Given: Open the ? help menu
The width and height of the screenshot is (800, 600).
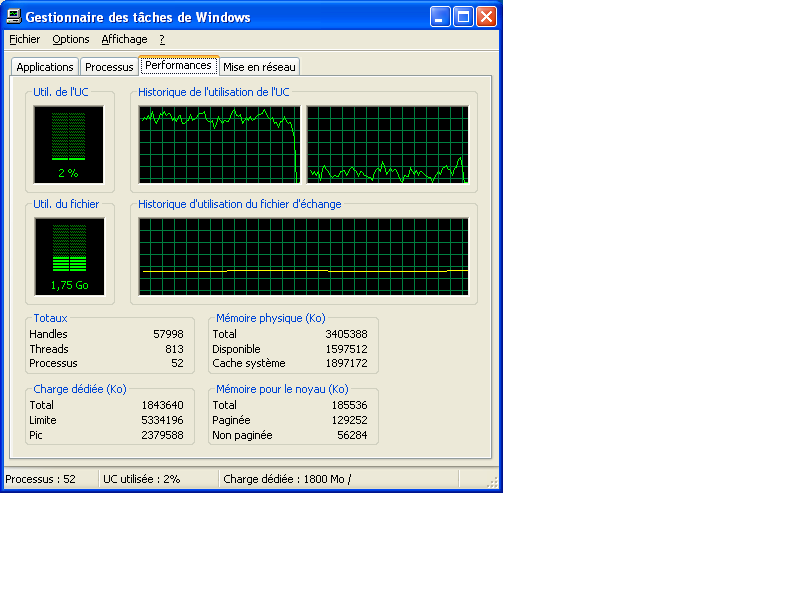Looking at the screenshot, I should [162, 39].
